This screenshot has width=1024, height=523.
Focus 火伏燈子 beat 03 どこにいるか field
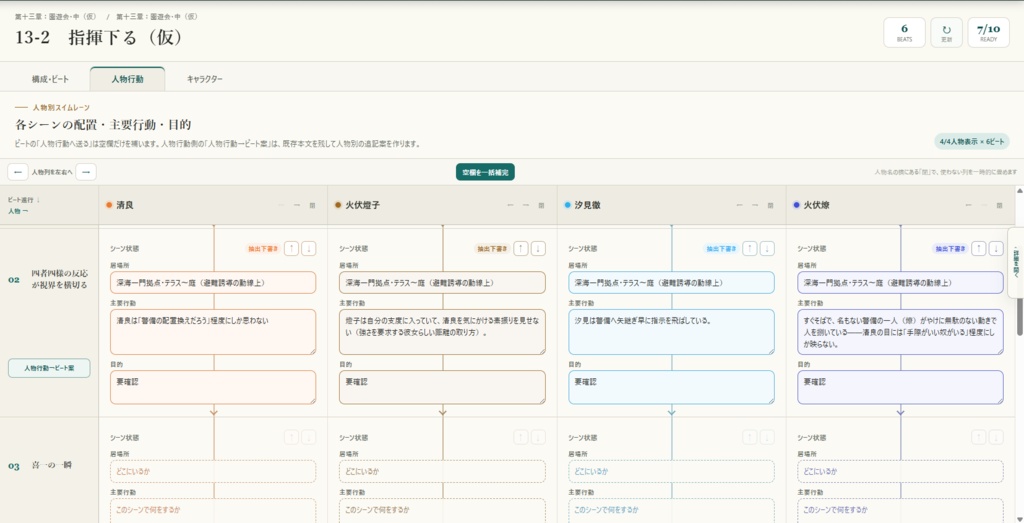click(x=442, y=471)
